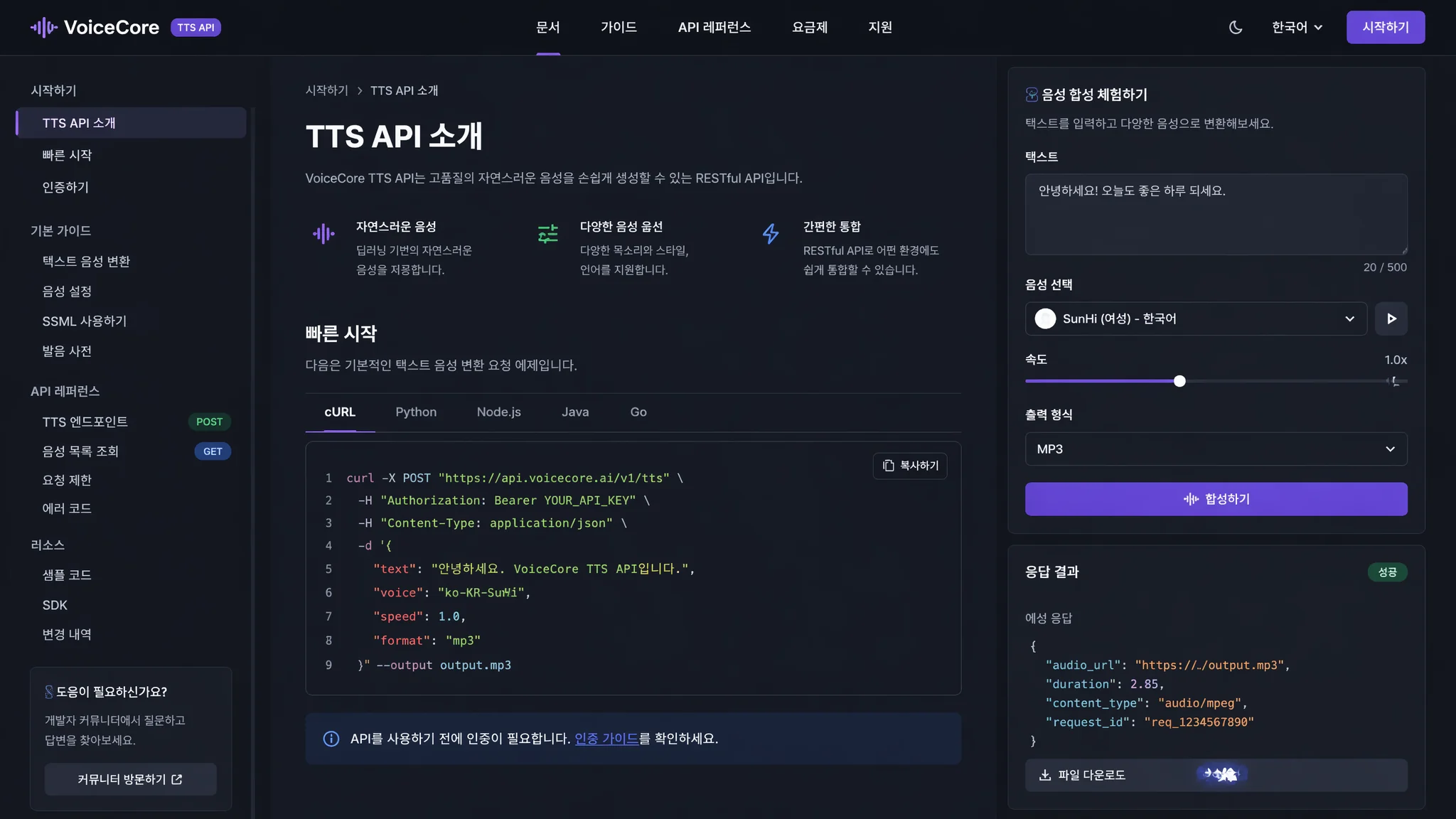This screenshot has height=819, width=1456.
Task: Open 샘플 코드 resource page
Action: click(x=67, y=574)
